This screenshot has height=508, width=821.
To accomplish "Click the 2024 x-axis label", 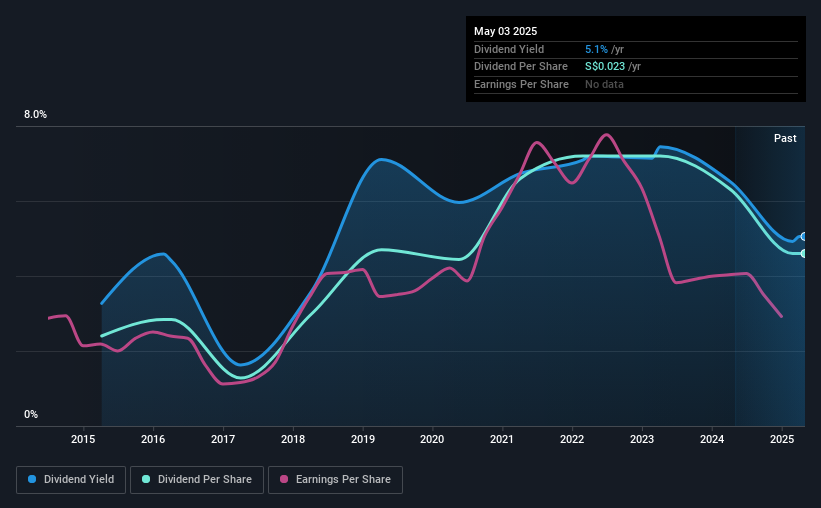I will click(712, 439).
